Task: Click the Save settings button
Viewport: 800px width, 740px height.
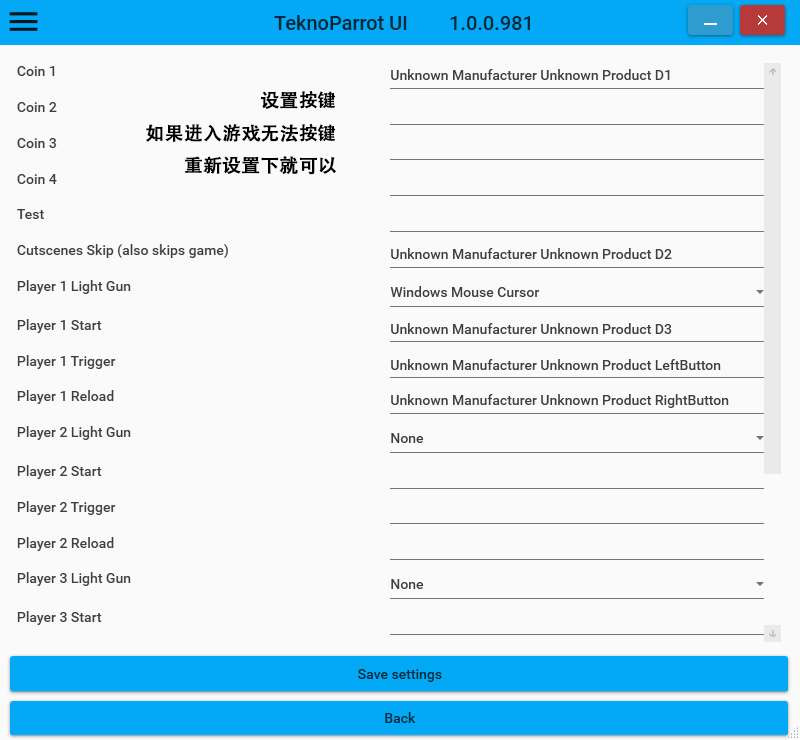Action: pos(399,674)
